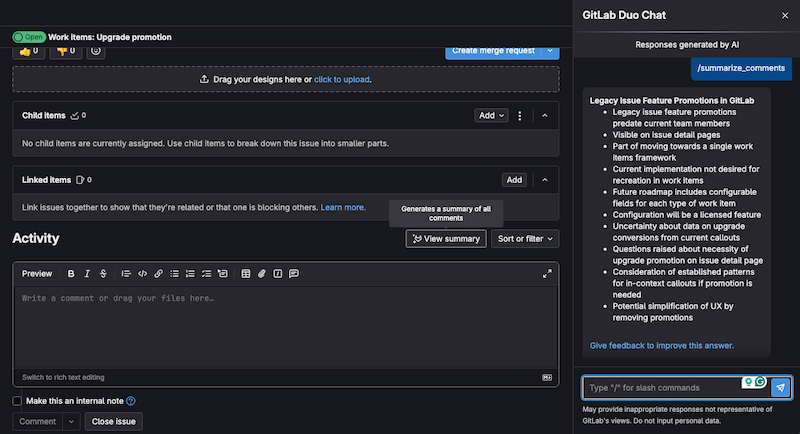Open 'Give feedback to improve this answer' link
800x434 pixels.
tap(661, 345)
